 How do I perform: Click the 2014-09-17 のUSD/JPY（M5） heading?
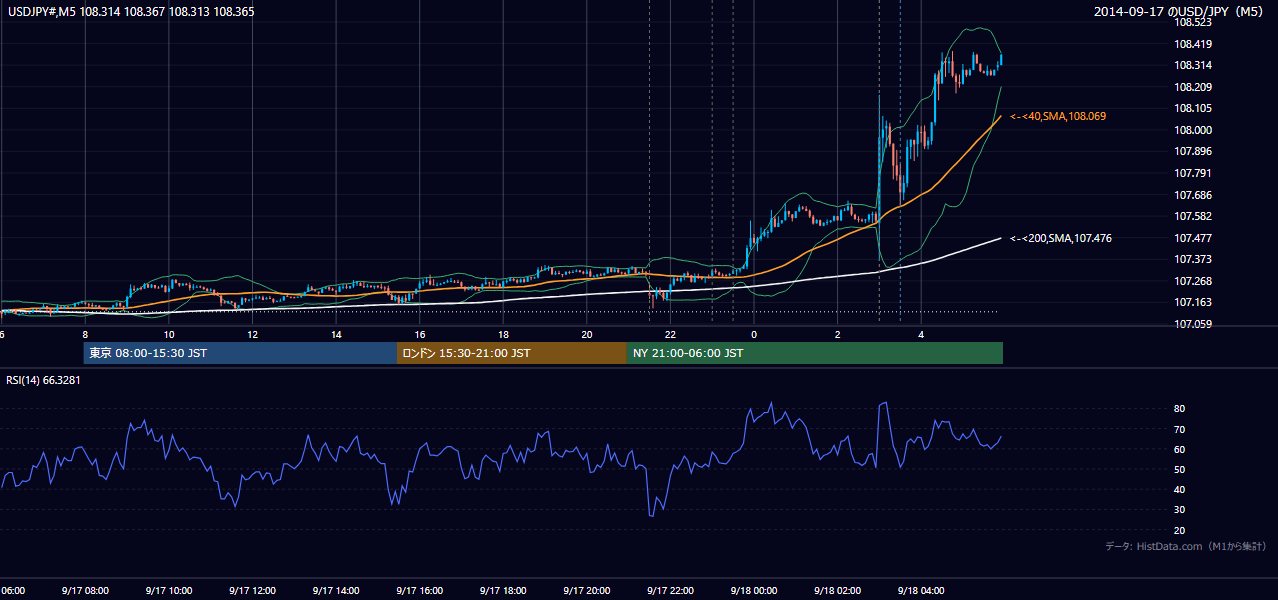point(1181,12)
